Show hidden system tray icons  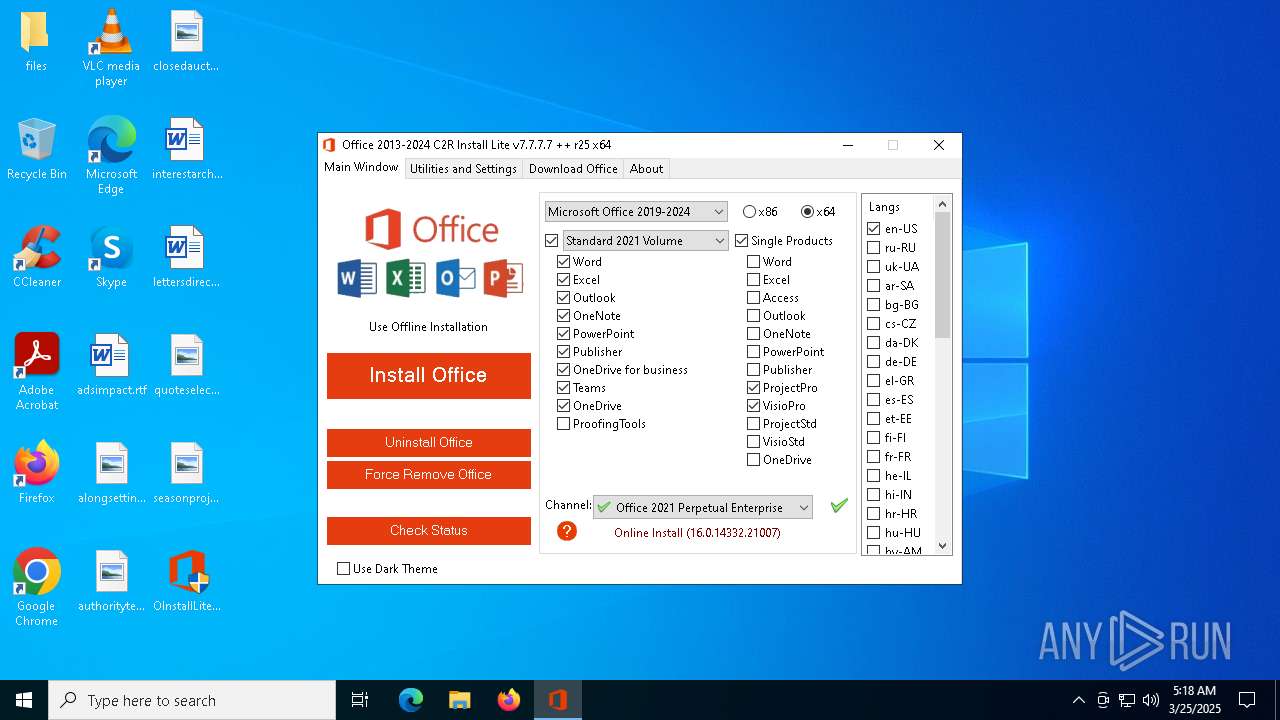tap(1078, 700)
